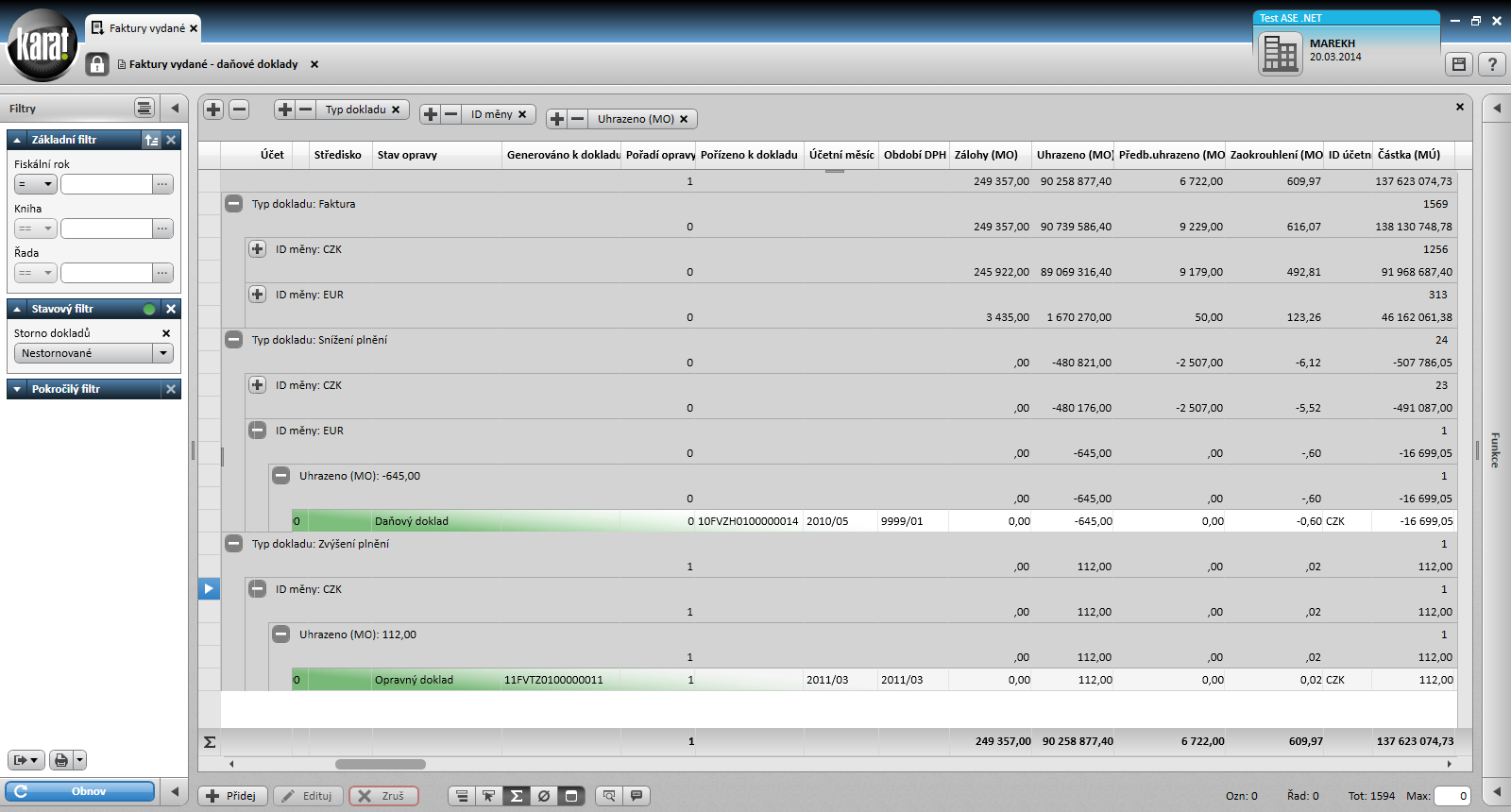
Task: Toggle the green Stavový filtr indicator
Action: [x=149, y=309]
